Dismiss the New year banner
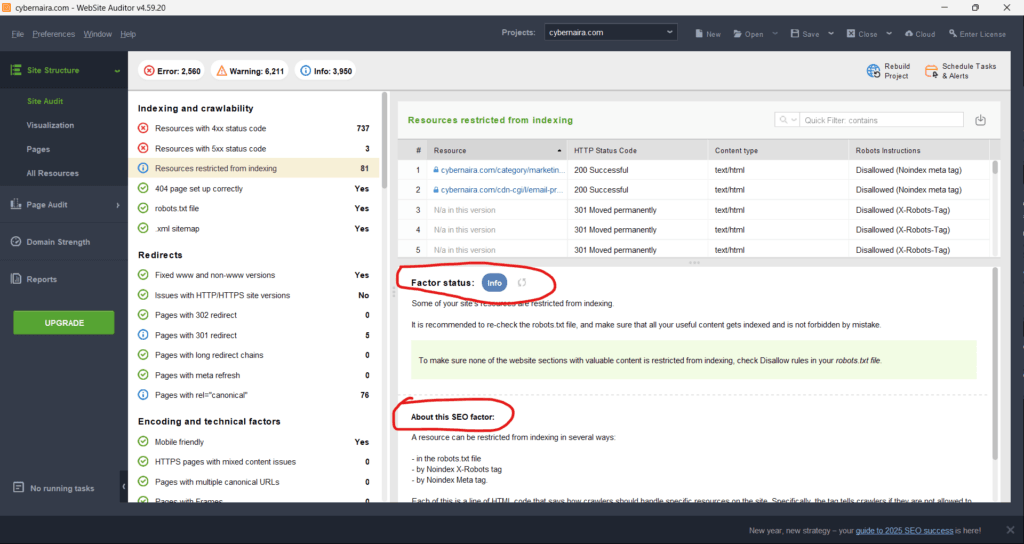 tap(1010, 530)
